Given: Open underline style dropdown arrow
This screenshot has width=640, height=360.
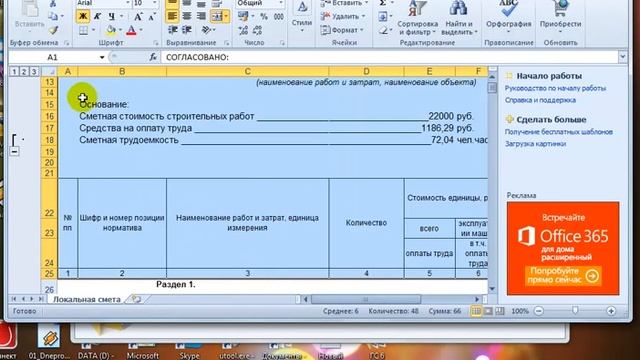Looking at the screenshot, I should point(121,16).
